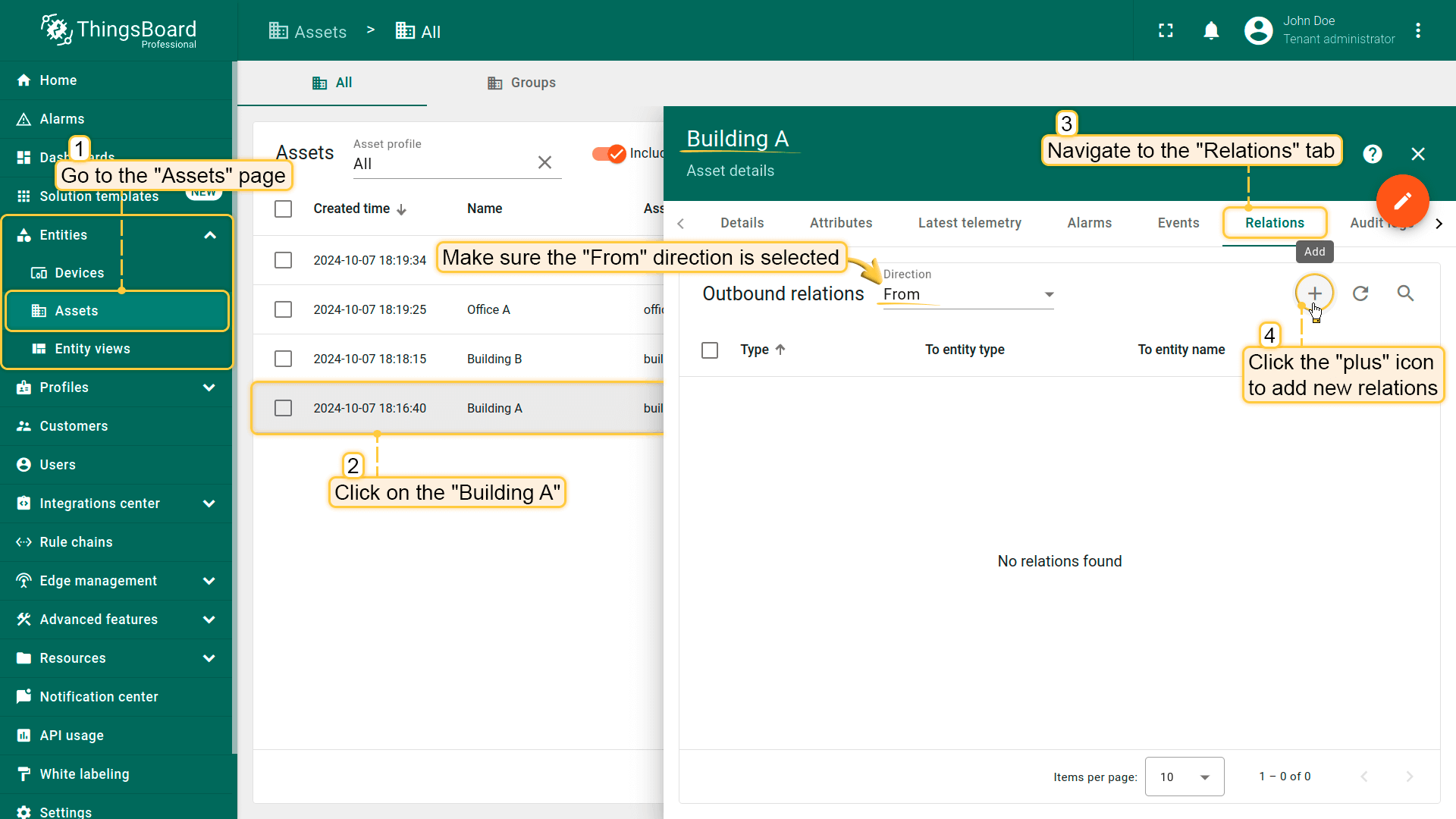
Task: Go to Devices in the sidebar
Action: coord(79,273)
